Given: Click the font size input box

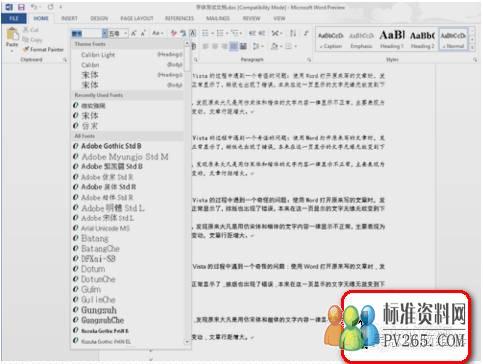Looking at the screenshot, I should (x=116, y=33).
